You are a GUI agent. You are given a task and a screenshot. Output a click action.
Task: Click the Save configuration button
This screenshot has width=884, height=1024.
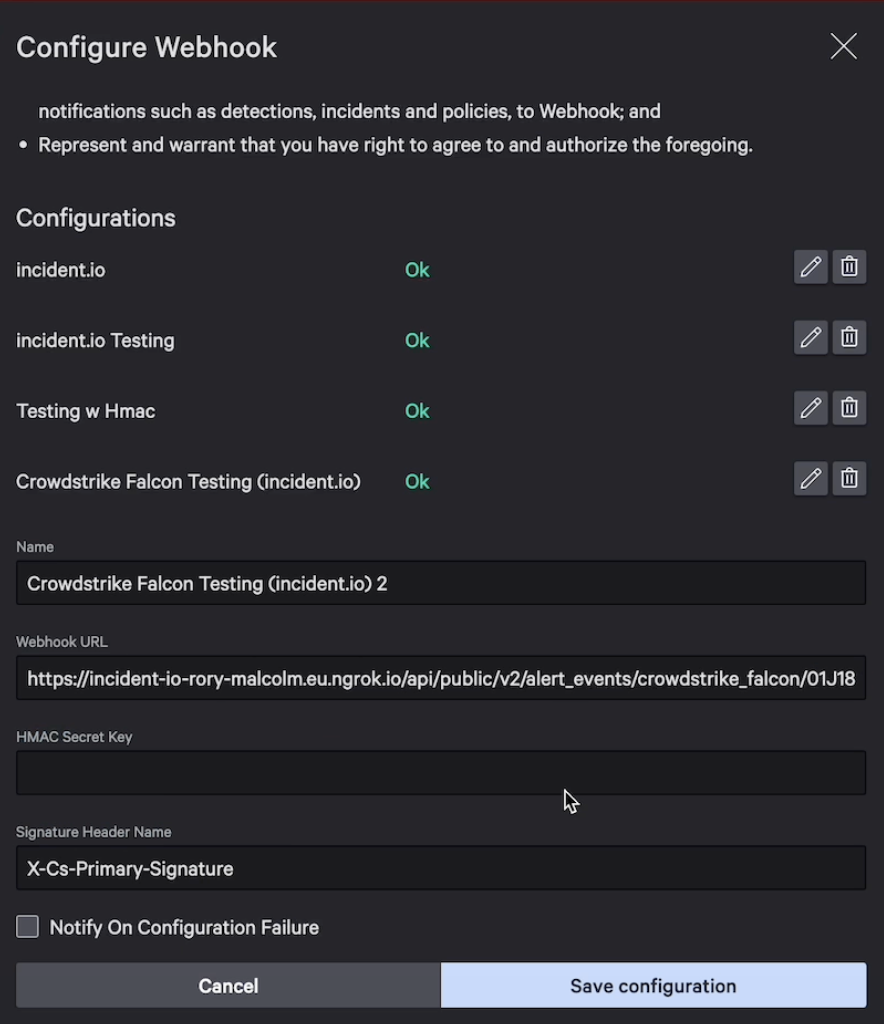(653, 986)
